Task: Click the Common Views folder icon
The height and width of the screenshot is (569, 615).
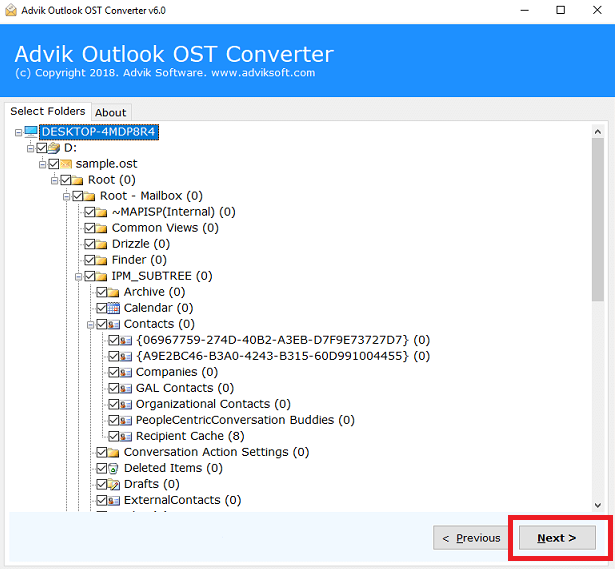Action: click(101, 228)
